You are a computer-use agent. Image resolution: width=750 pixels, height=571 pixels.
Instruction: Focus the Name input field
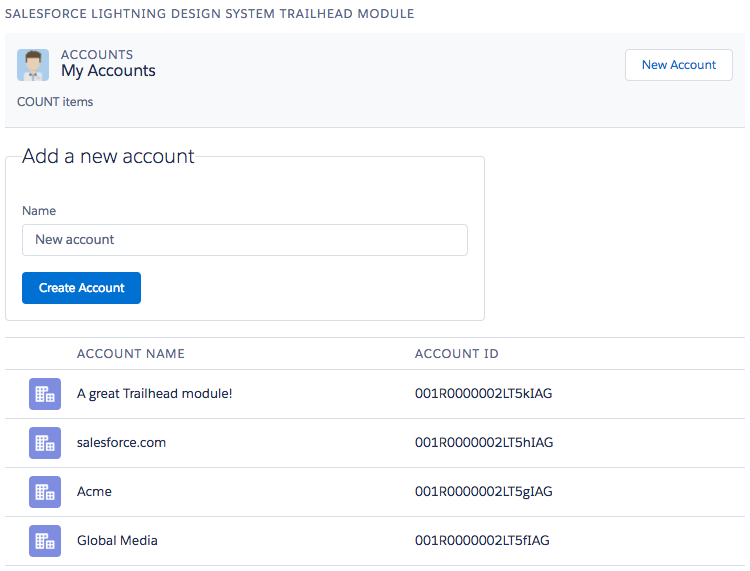click(x=245, y=240)
